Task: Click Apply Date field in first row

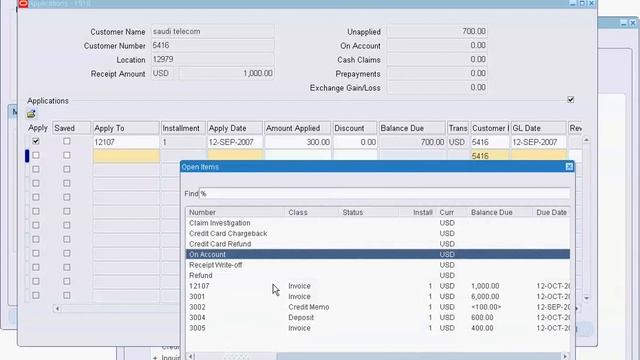Action: pyautogui.click(x=235, y=142)
